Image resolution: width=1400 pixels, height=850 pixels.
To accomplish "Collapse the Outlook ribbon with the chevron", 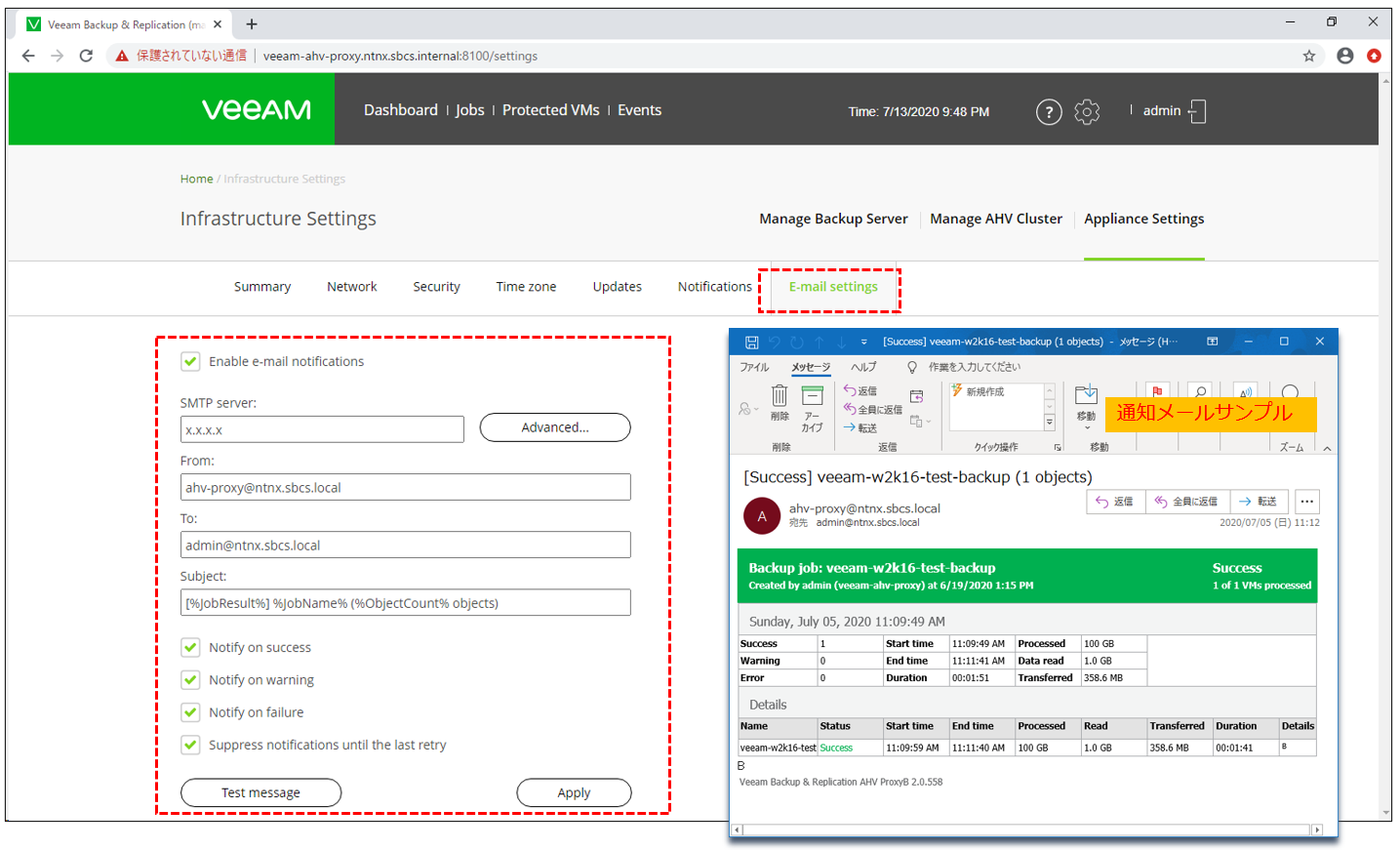I will pyautogui.click(x=1327, y=448).
